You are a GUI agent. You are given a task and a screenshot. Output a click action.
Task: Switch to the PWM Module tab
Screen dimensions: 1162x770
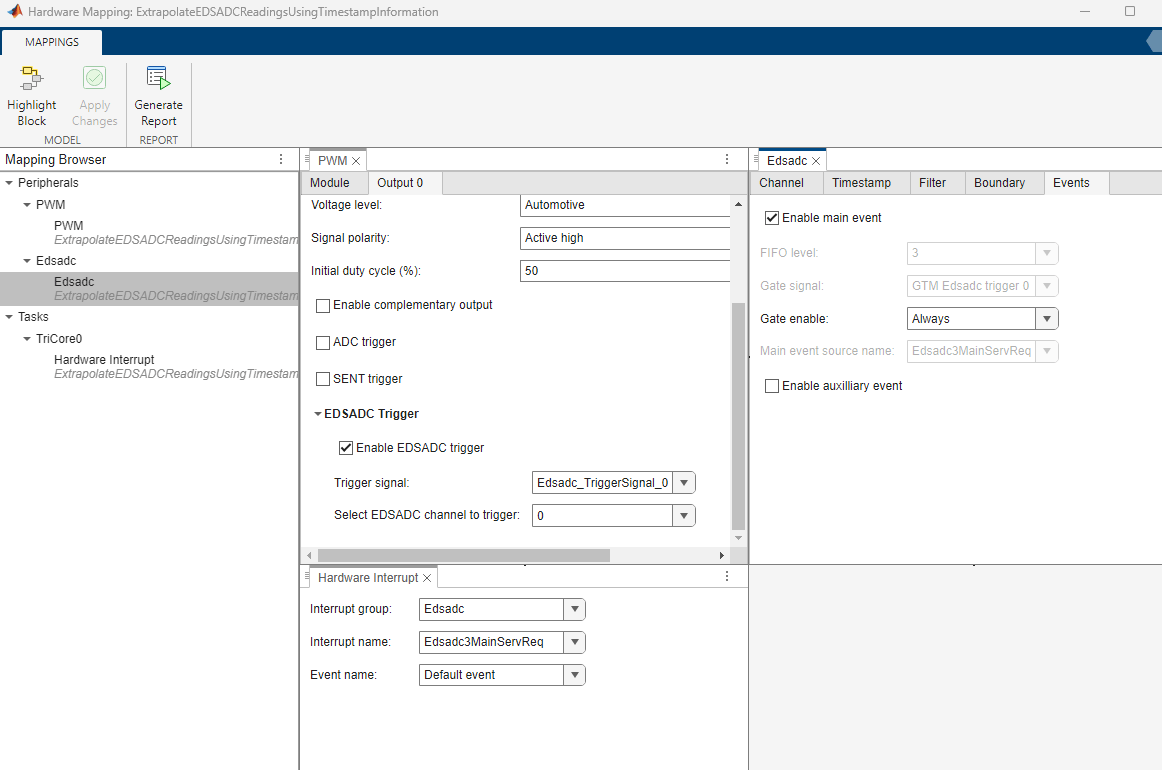(x=330, y=183)
